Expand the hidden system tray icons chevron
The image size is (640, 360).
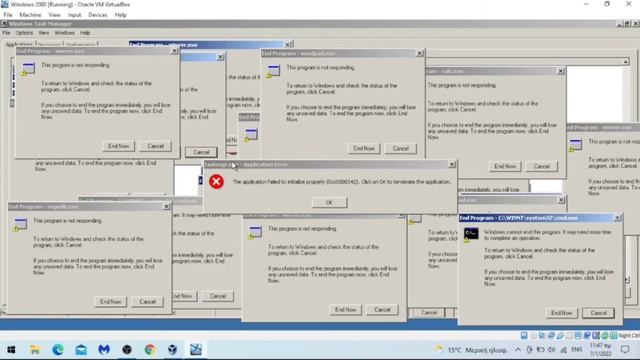click(x=518, y=350)
